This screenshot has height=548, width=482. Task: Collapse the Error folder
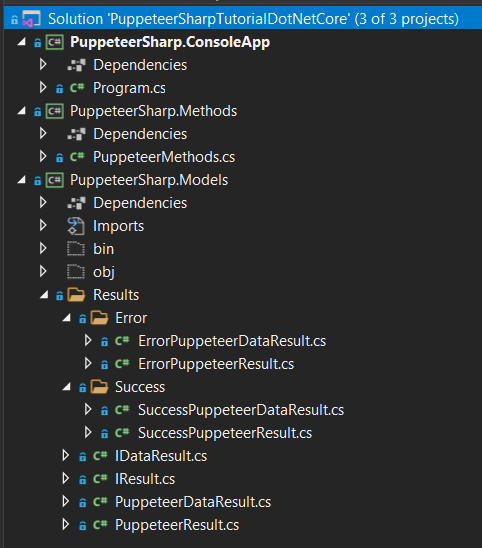pyautogui.click(x=66, y=318)
